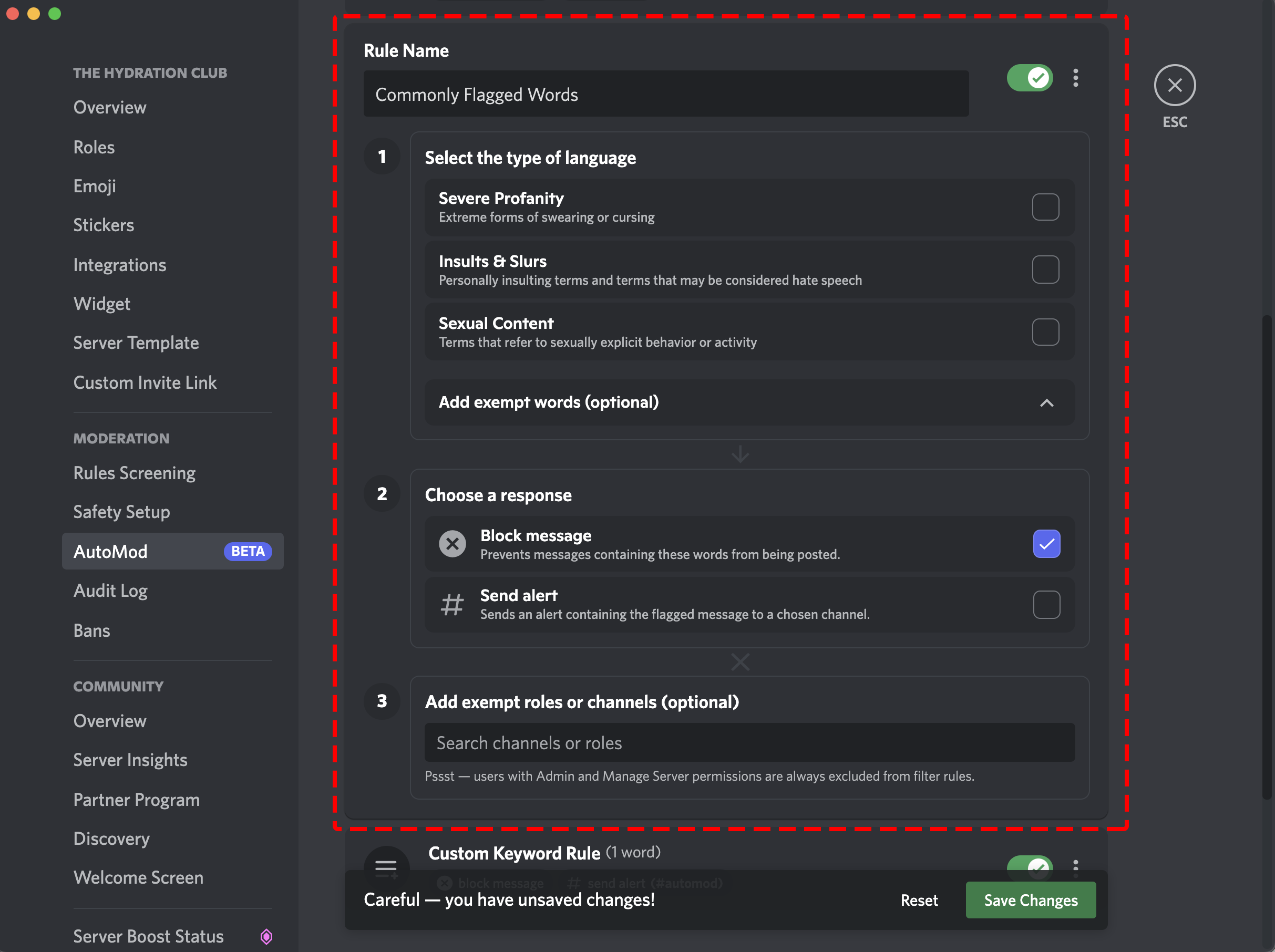
Task: Click the Sexual Content row label
Action: pos(496,323)
